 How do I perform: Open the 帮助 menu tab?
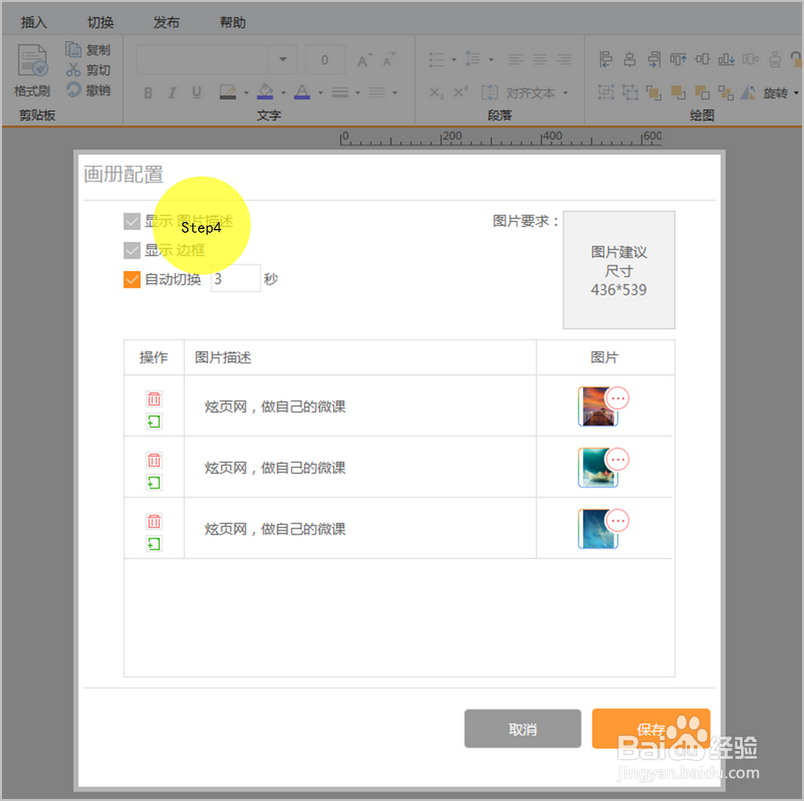[x=232, y=23]
